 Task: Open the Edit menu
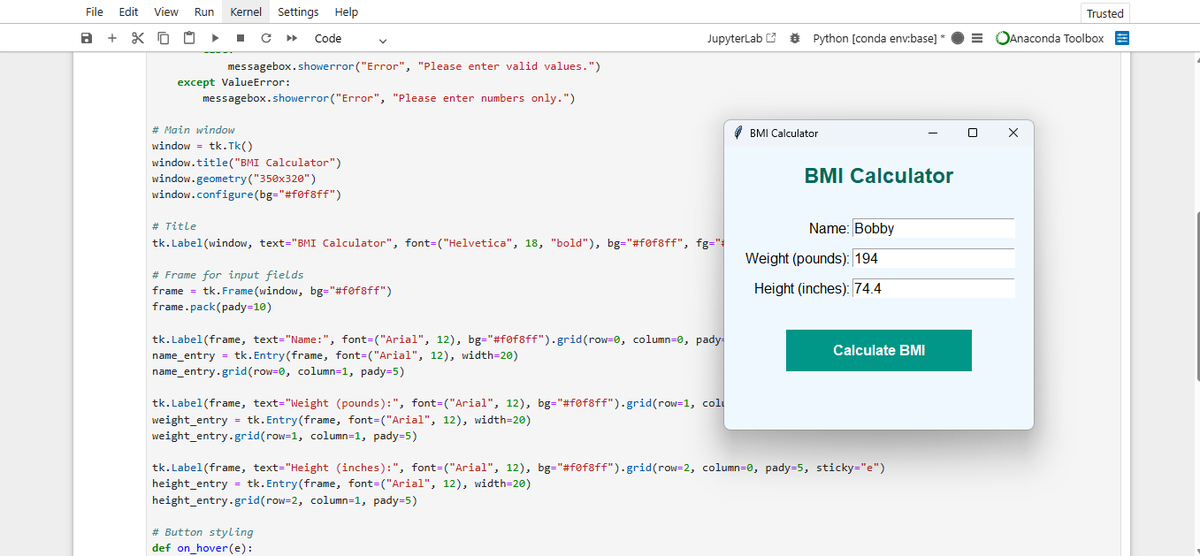(x=128, y=12)
